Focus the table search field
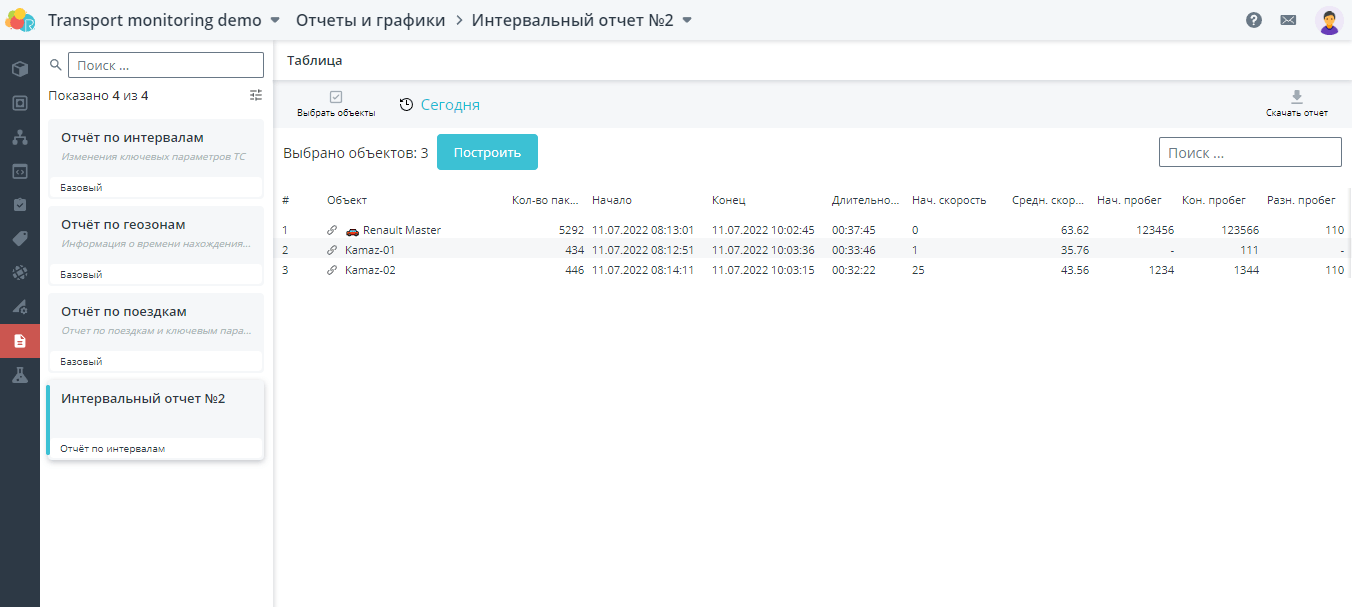The width and height of the screenshot is (1352, 607). [1250, 153]
